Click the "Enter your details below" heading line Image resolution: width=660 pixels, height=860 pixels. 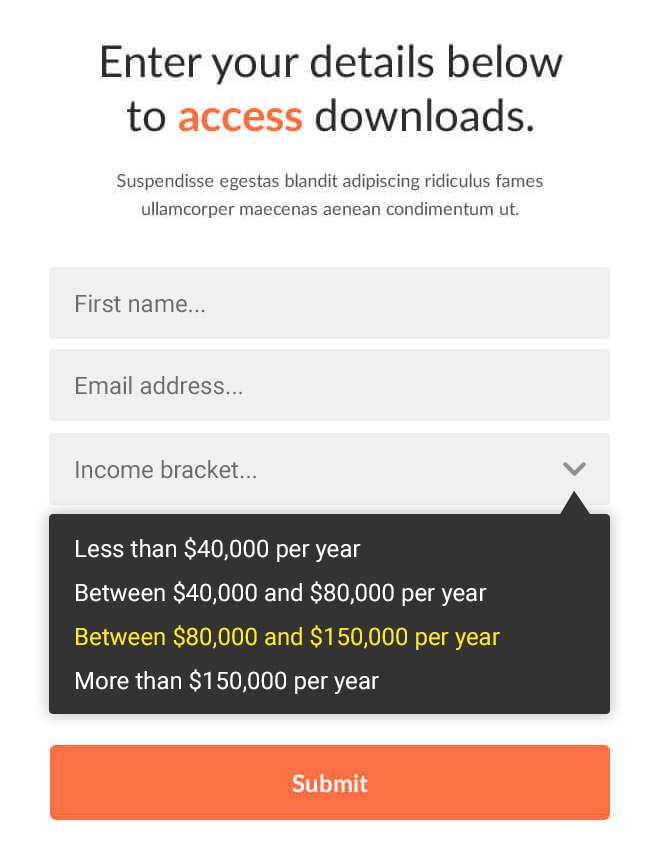[331, 63]
